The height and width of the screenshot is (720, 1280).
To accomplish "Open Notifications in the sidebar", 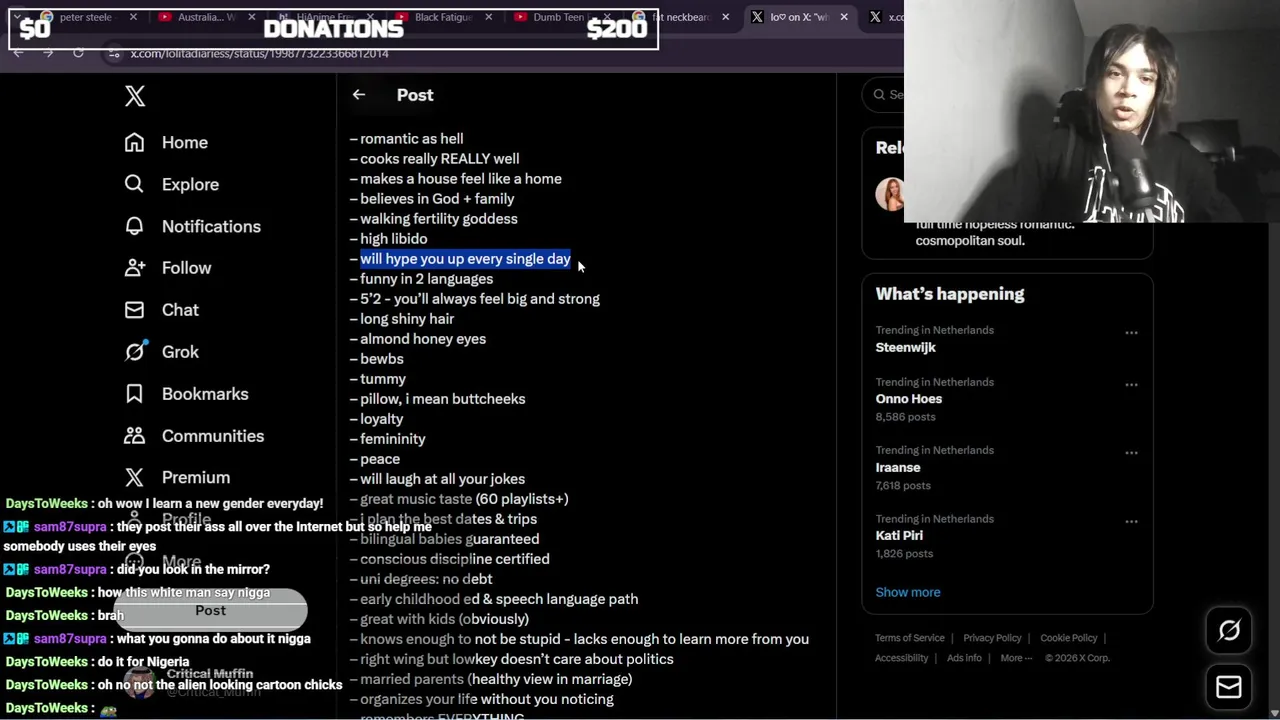I will (192, 226).
